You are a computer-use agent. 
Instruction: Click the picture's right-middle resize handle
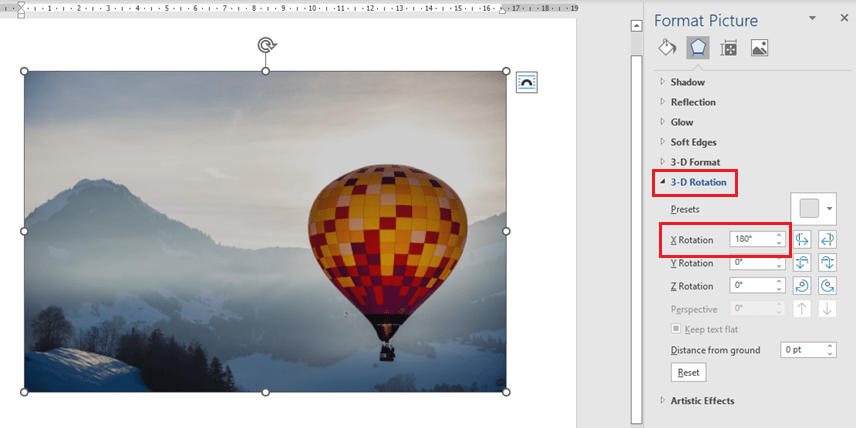[506, 231]
